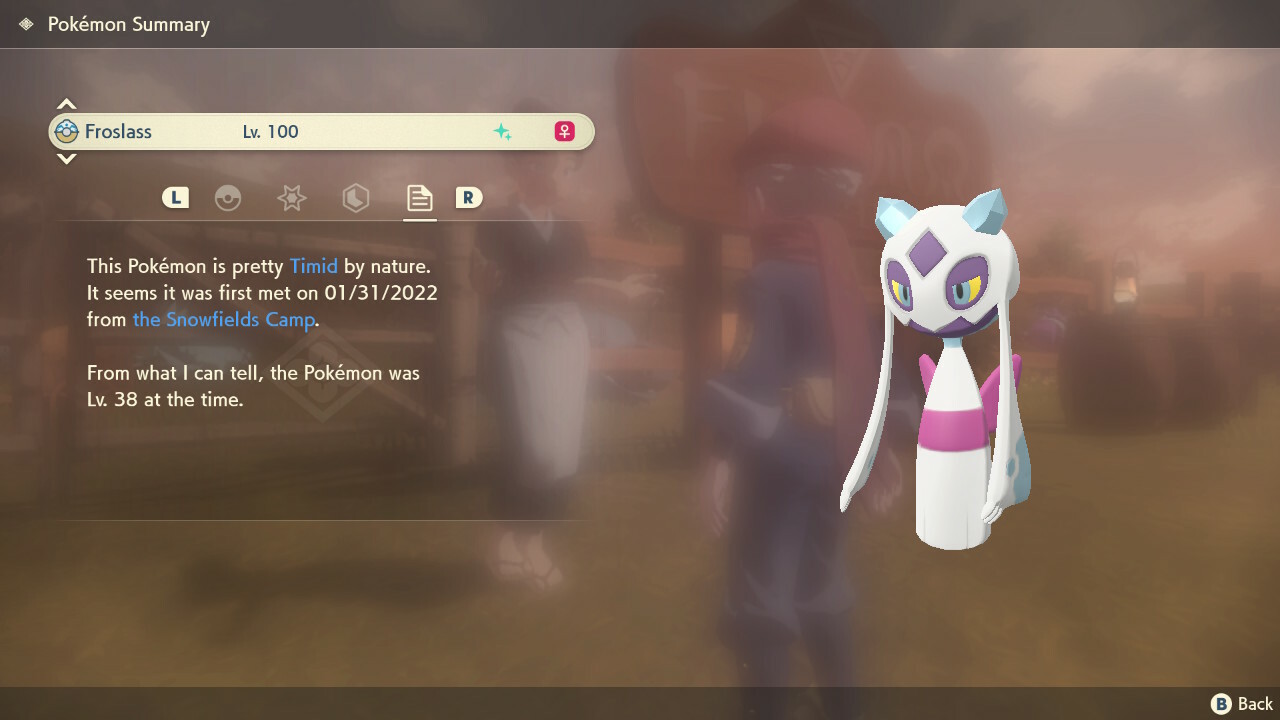Select the Poké Ball icon beside Froslass name
This screenshot has height=720, width=1280.
(x=67, y=132)
